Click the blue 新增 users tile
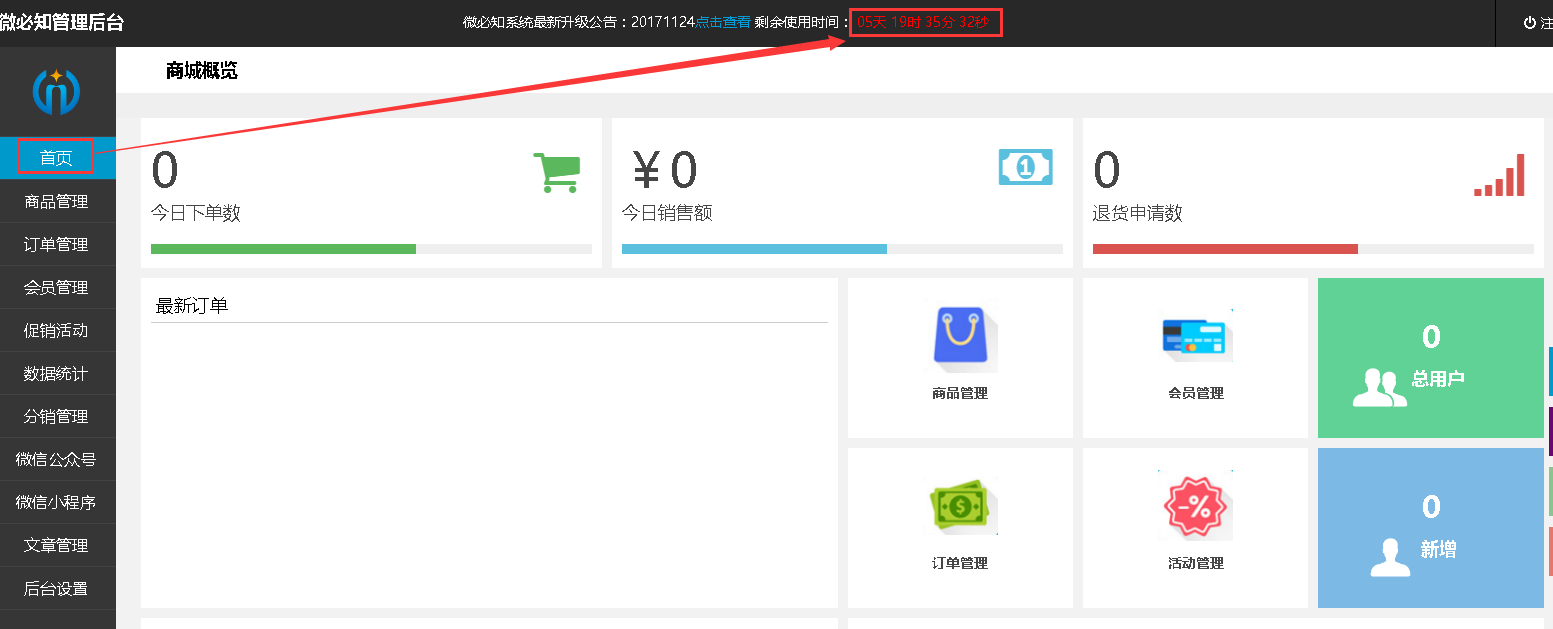This screenshot has height=629, width=1553. click(1430, 528)
